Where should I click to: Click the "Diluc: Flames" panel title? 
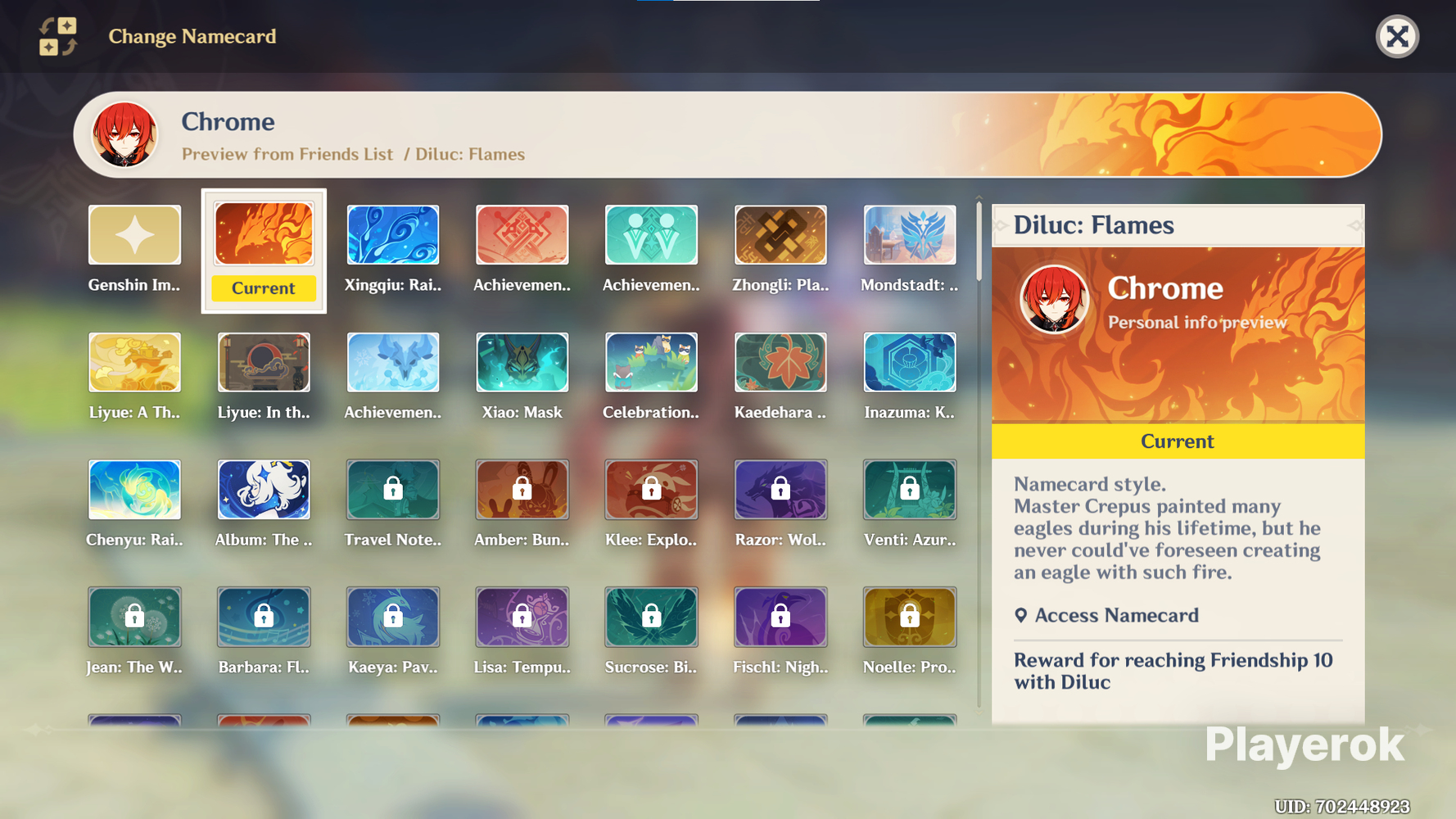pos(1094,225)
